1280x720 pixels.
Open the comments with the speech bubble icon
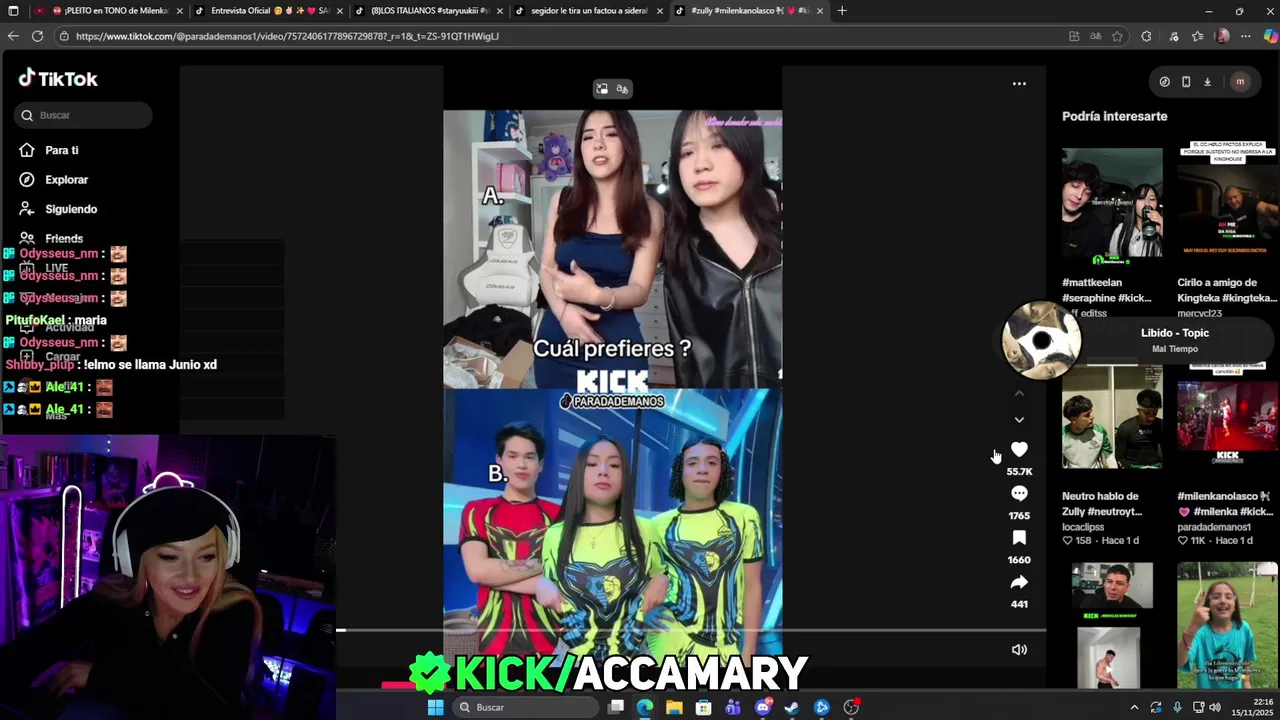pyautogui.click(x=1019, y=494)
